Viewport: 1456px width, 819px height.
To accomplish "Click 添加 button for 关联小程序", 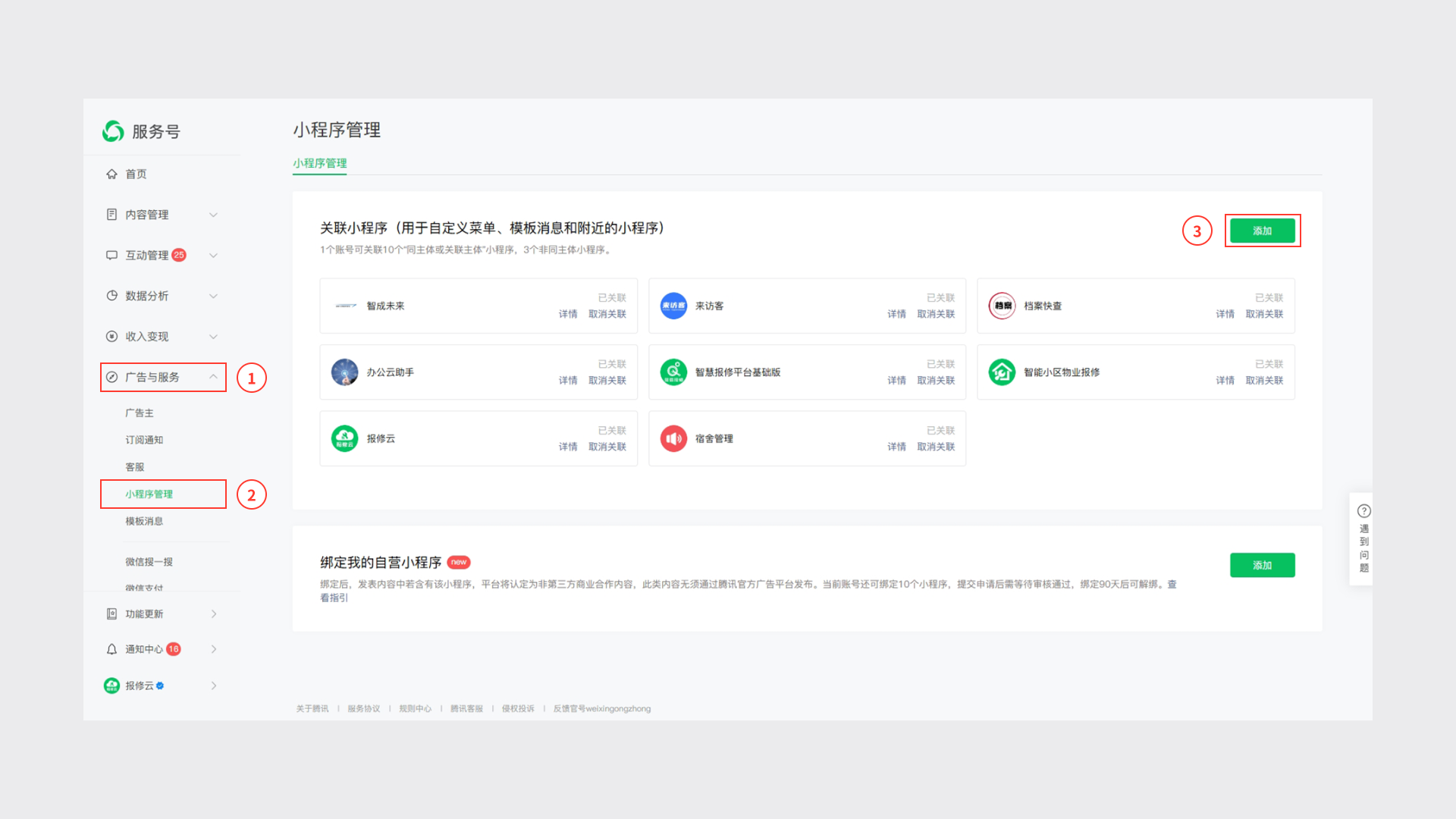I will pyautogui.click(x=1262, y=231).
